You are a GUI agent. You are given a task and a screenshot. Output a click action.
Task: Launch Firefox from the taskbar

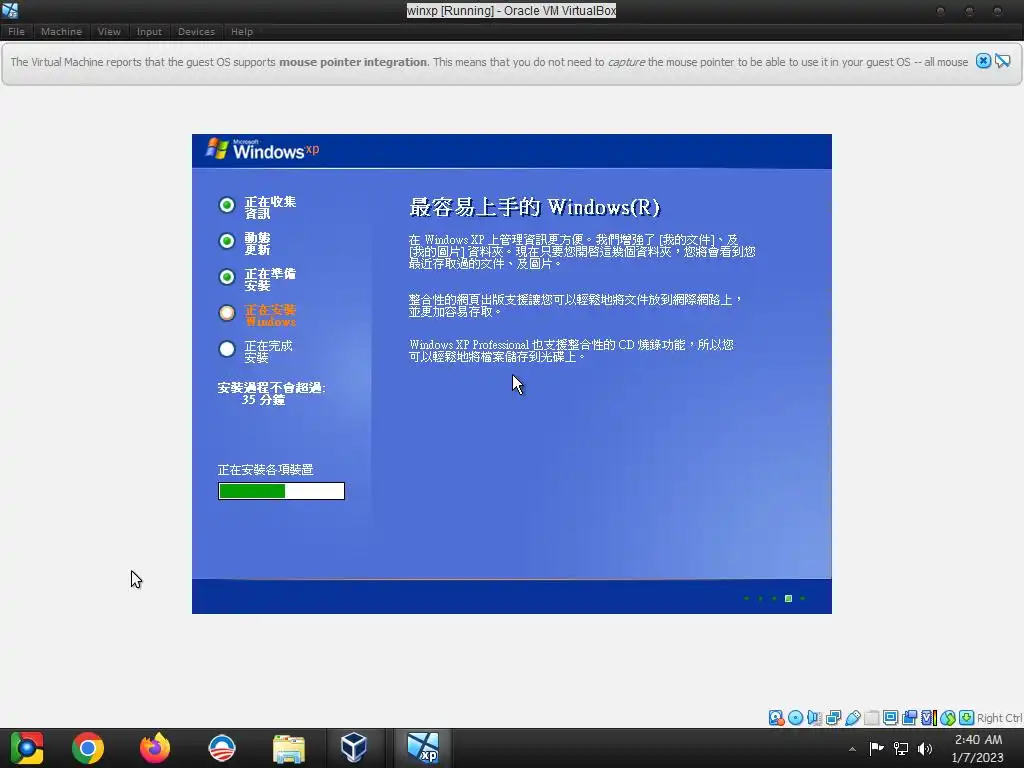(155, 748)
